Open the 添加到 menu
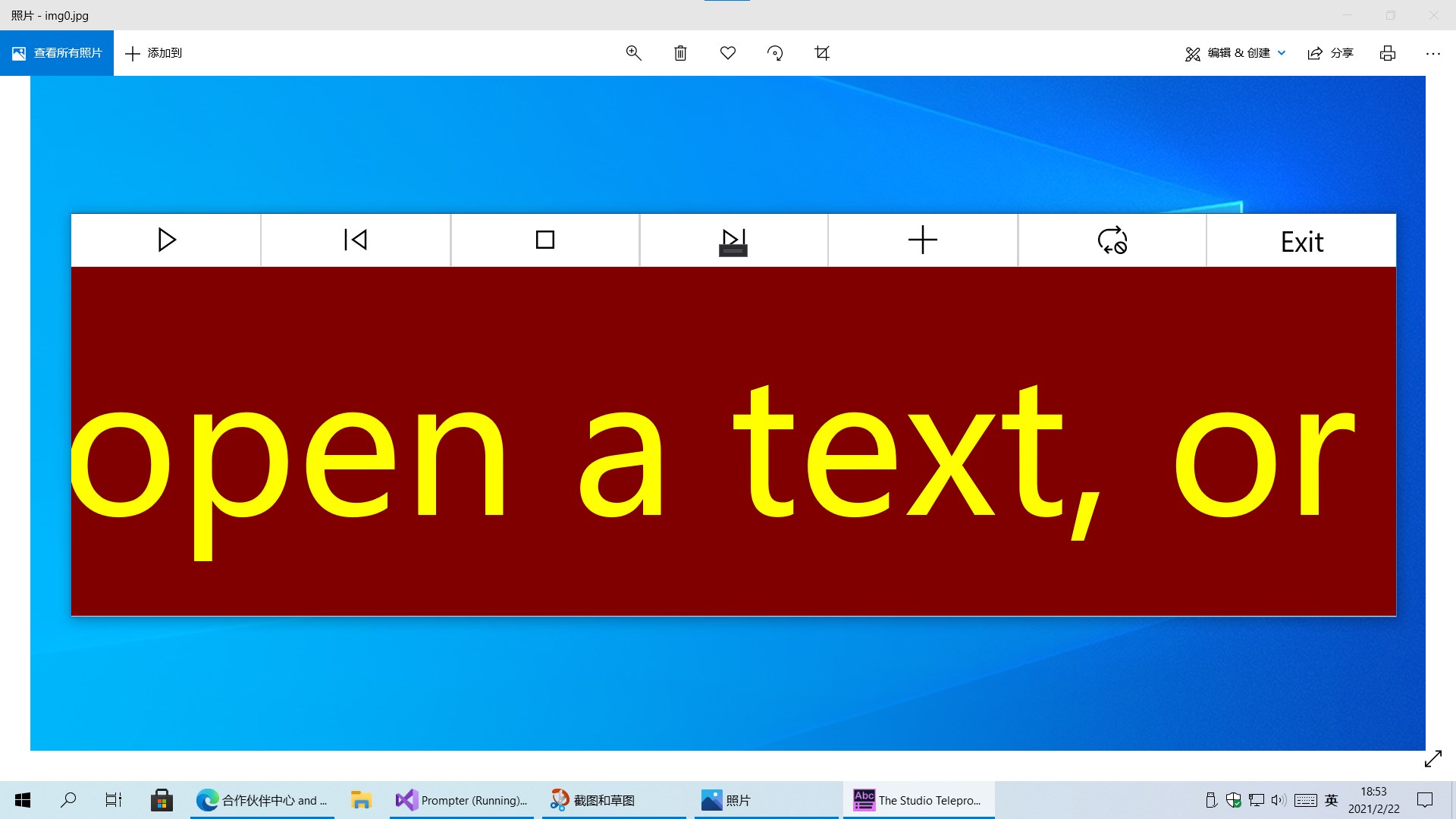This screenshot has height=819, width=1456. pos(154,53)
